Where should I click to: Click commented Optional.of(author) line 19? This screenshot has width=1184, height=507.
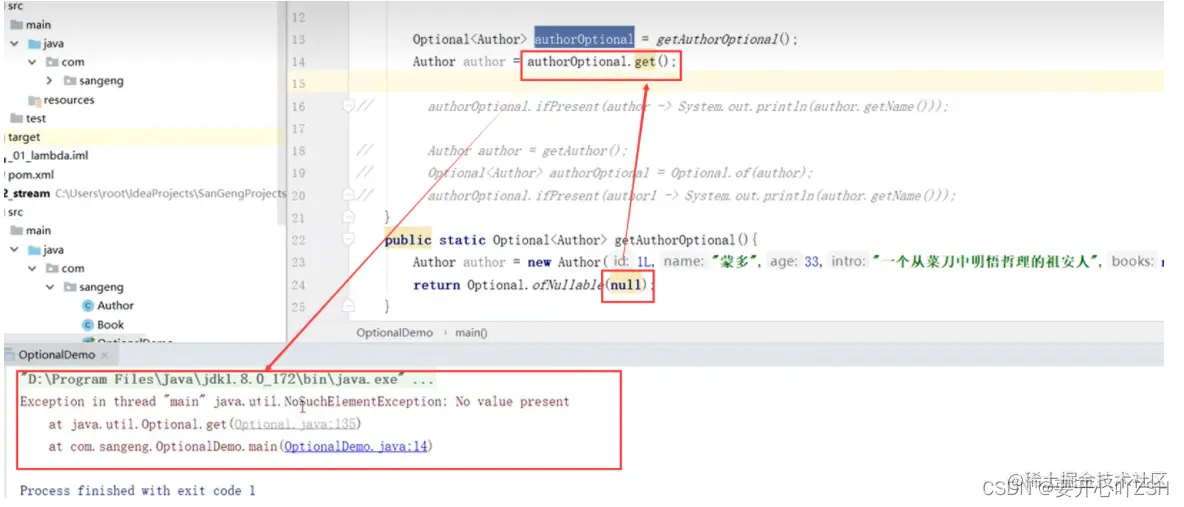(621, 173)
